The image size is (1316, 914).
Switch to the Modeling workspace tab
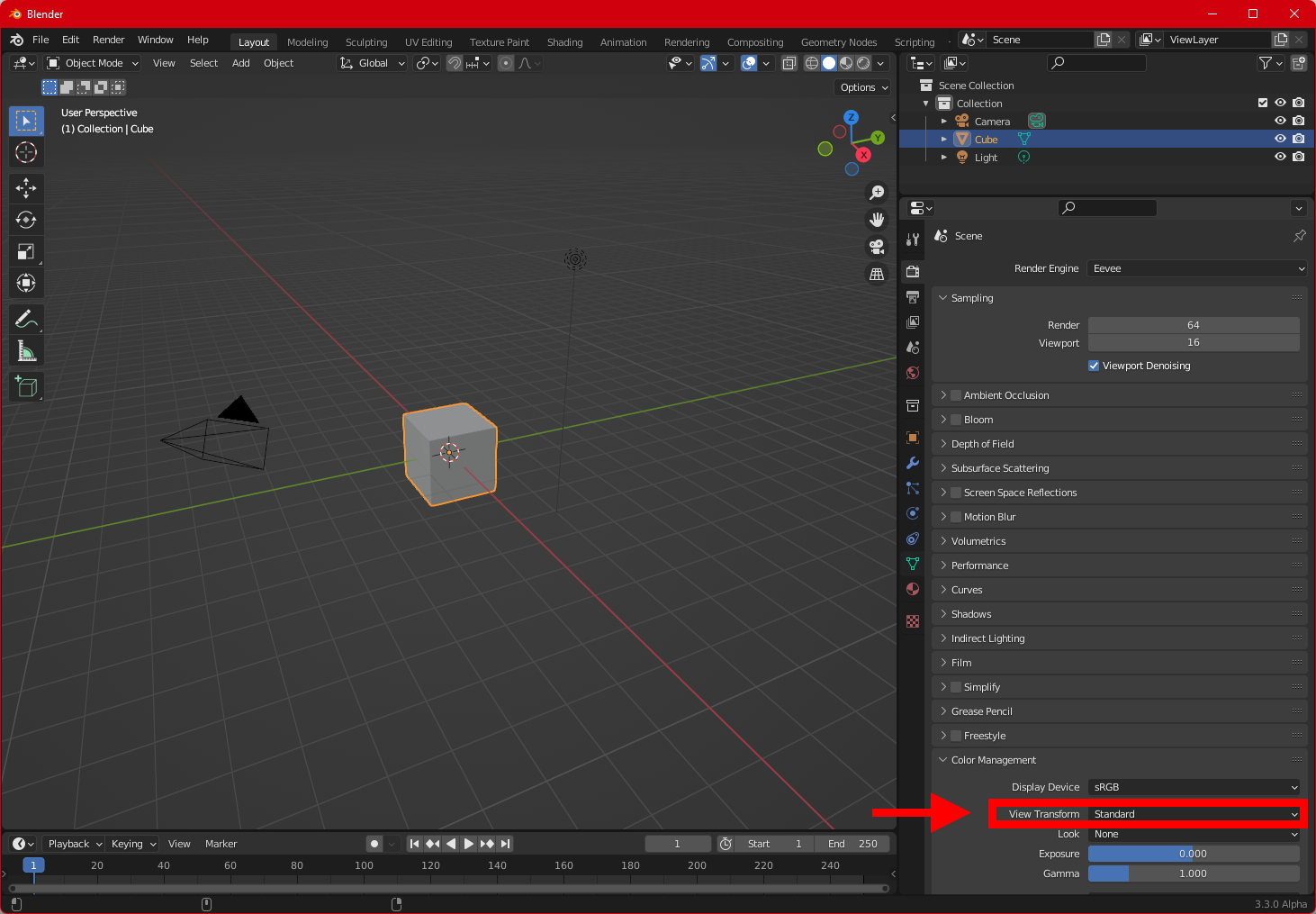[307, 42]
